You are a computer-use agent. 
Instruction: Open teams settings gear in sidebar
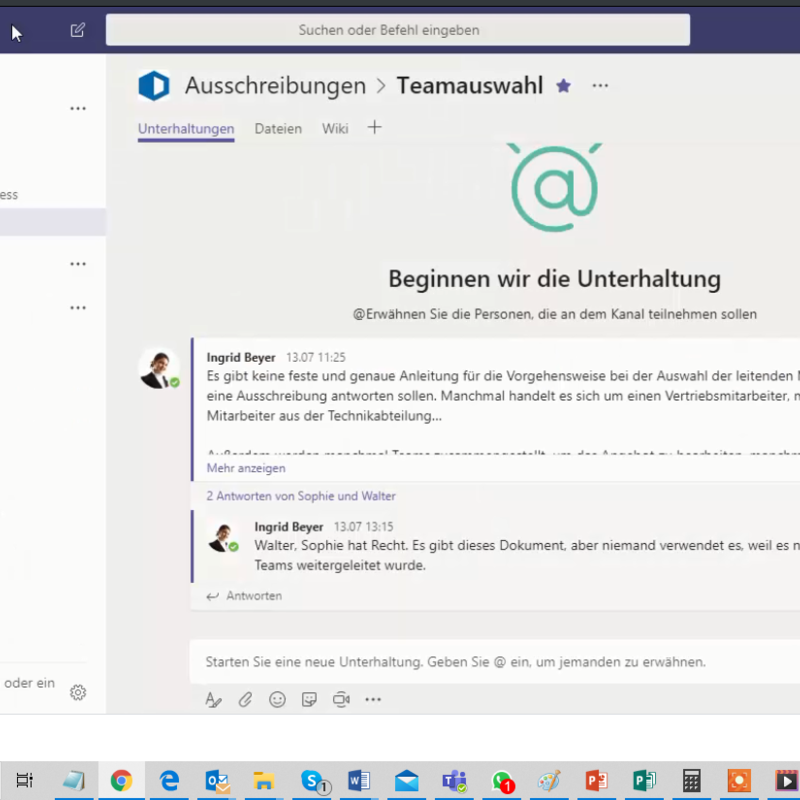tap(78, 692)
